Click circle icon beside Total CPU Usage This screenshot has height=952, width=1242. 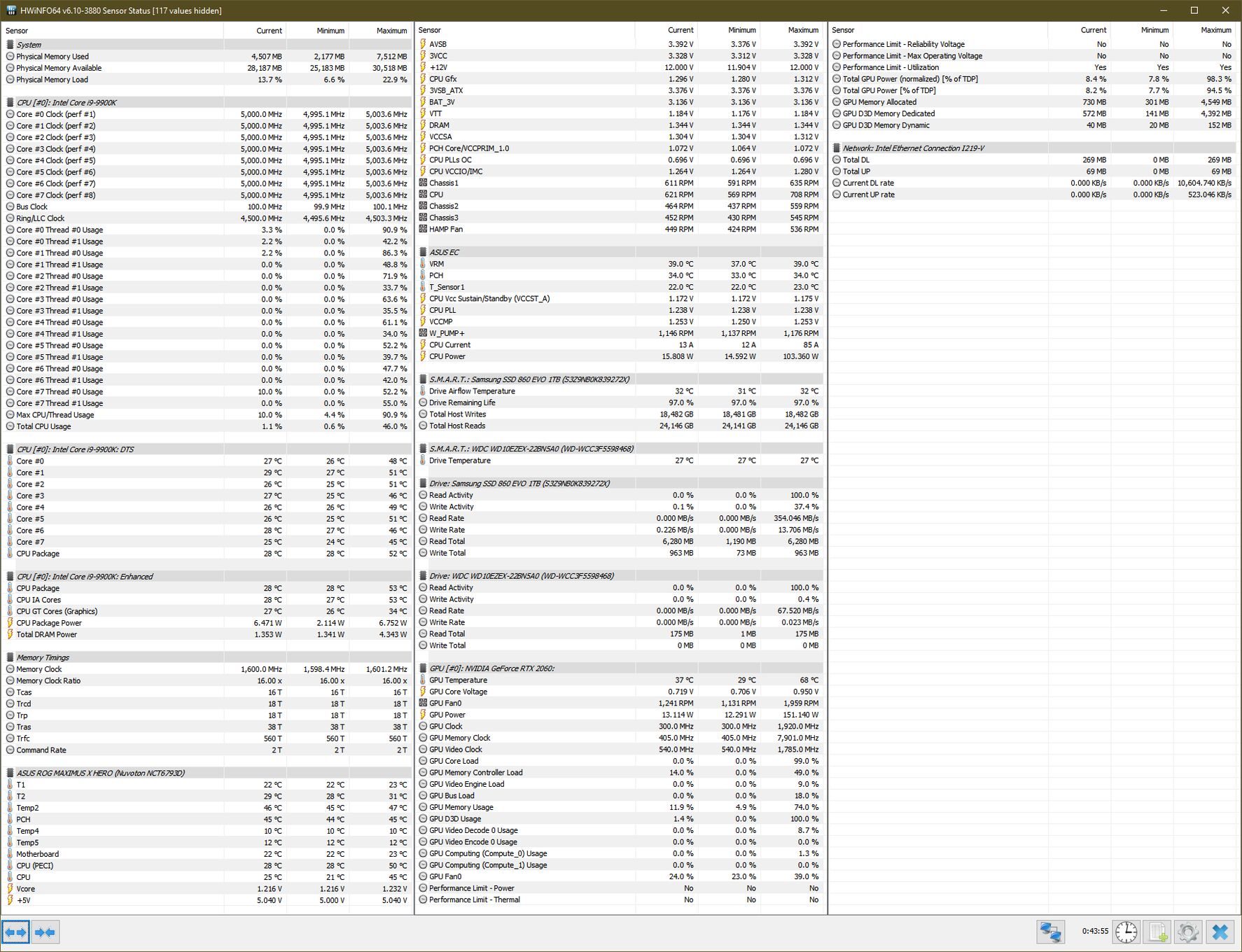point(10,426)
